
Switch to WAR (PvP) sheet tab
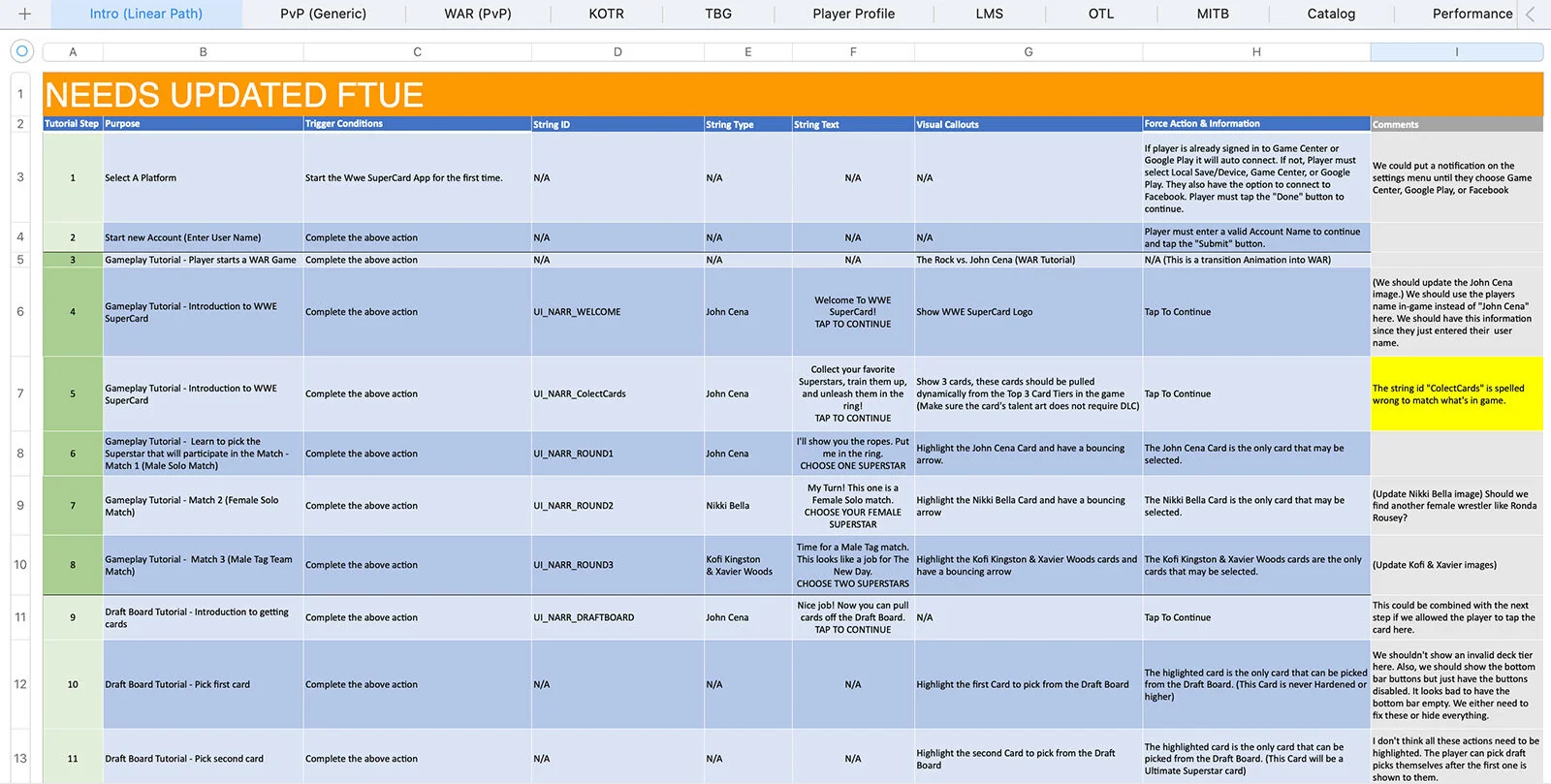[x=477, y=14]
